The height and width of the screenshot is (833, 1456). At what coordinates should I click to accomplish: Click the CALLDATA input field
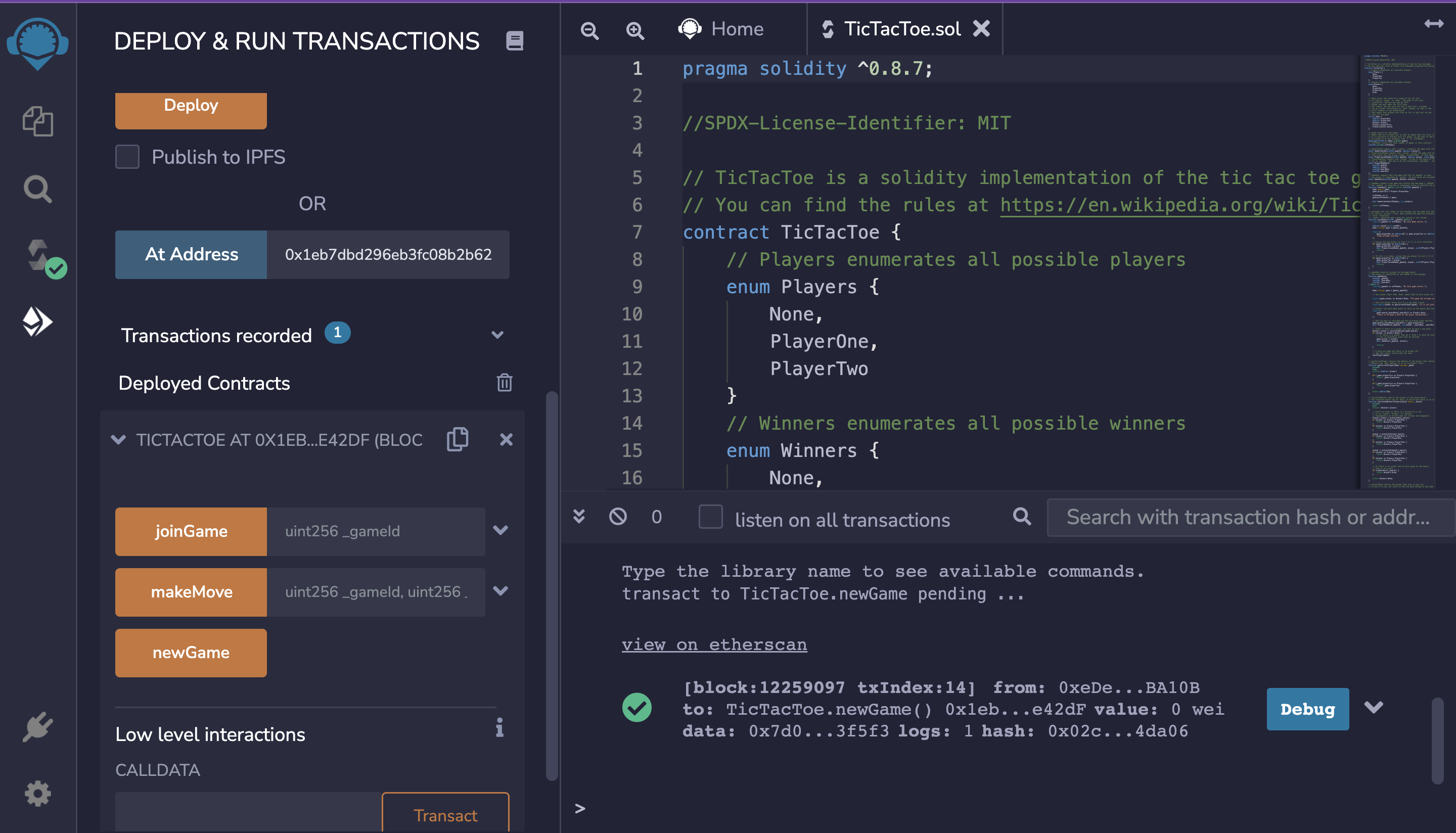[248, 812]
